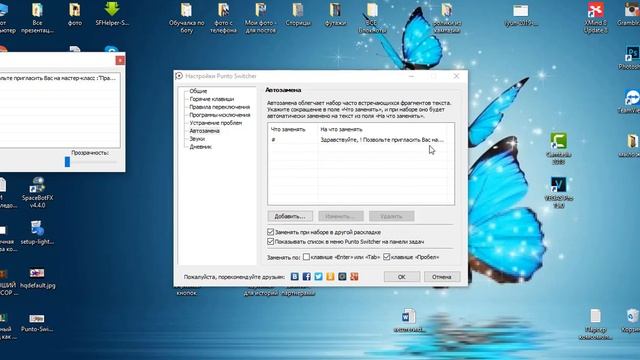Select Устранение проблем in the settings tree
Image resolution: width=640 pixels, height=360 pixels.
pos(216,123)
